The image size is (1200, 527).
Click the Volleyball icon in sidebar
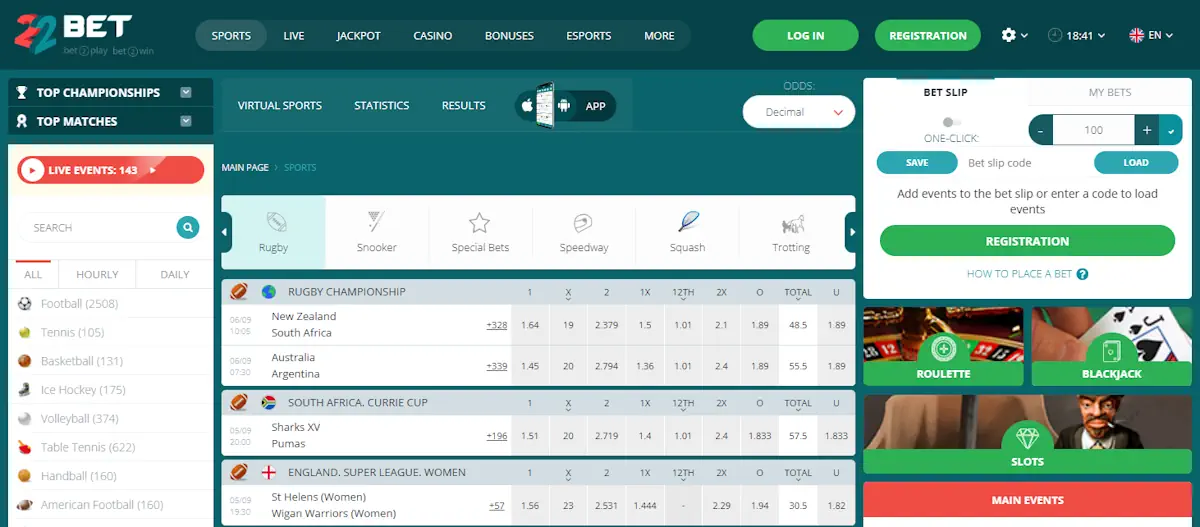(25, 418)
